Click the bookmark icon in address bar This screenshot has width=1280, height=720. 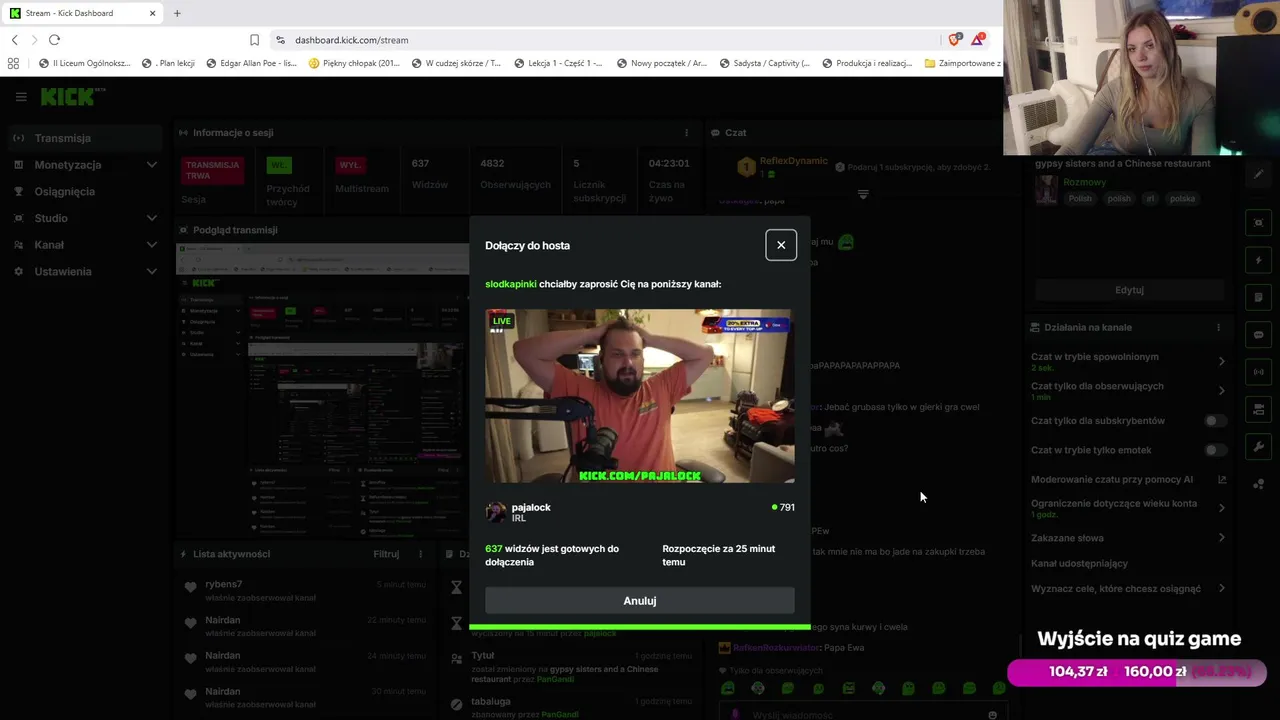pyautogui.click(x=254, y=40)
